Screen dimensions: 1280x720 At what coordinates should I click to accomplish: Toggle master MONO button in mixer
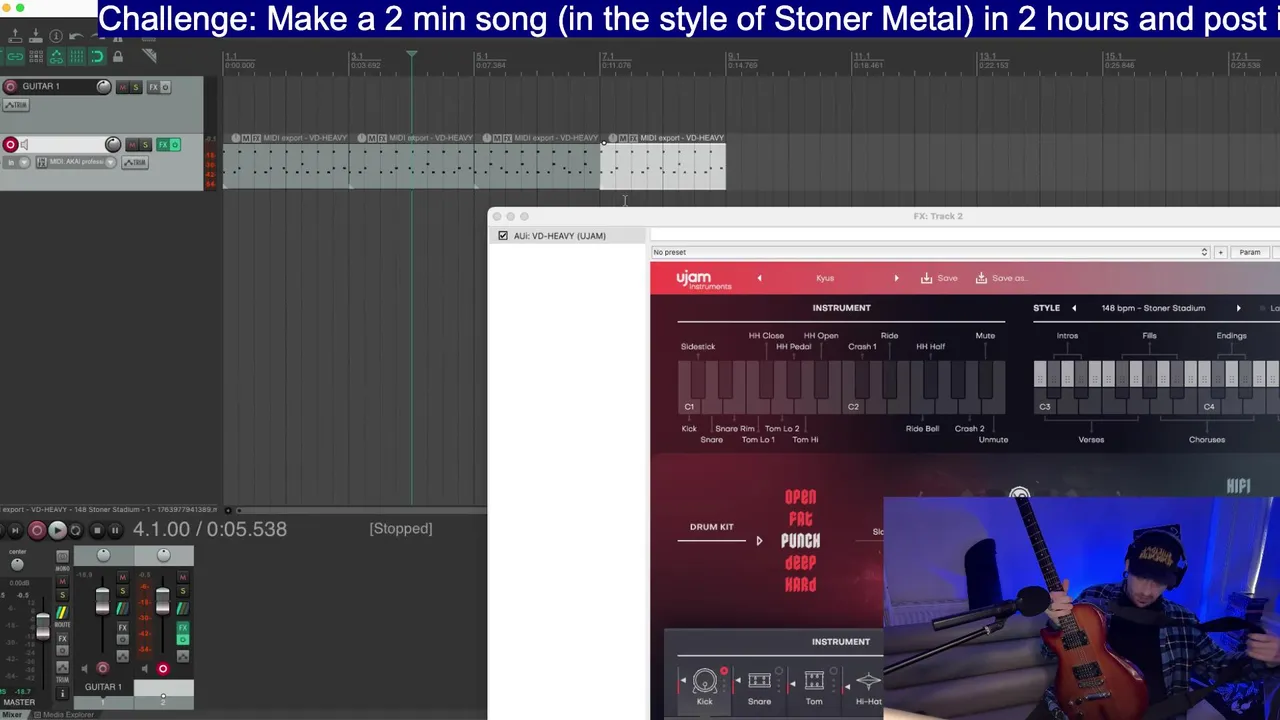pos(62,557)
